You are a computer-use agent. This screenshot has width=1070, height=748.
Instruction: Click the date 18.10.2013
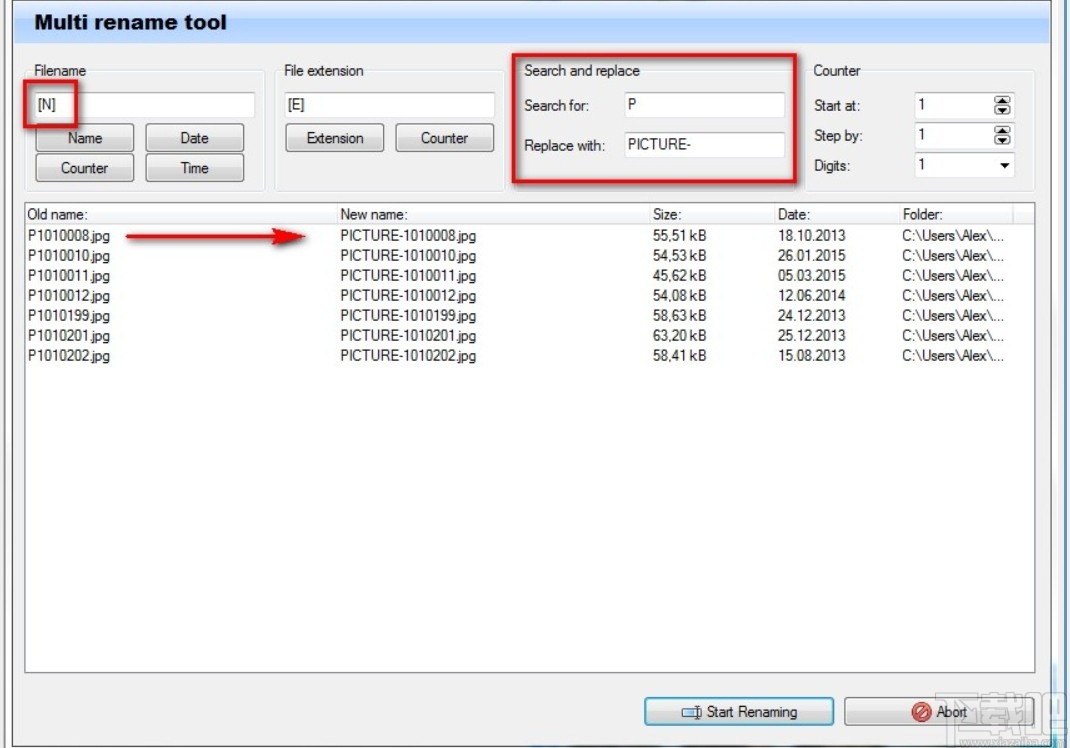coord(811,236)
